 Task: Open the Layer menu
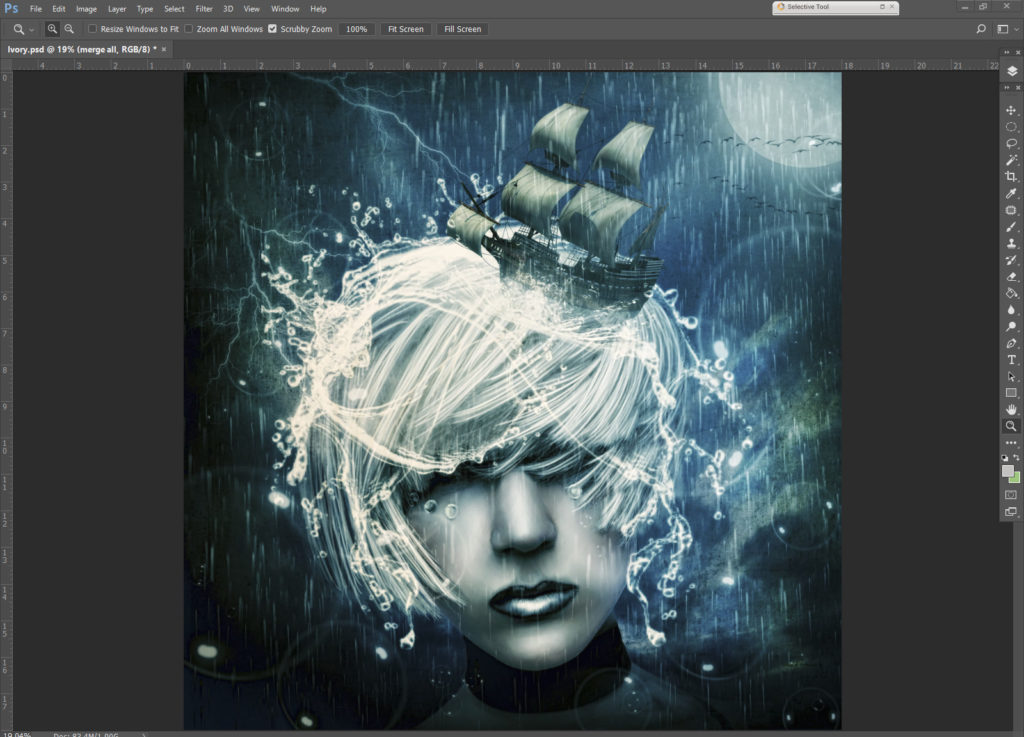117,9
